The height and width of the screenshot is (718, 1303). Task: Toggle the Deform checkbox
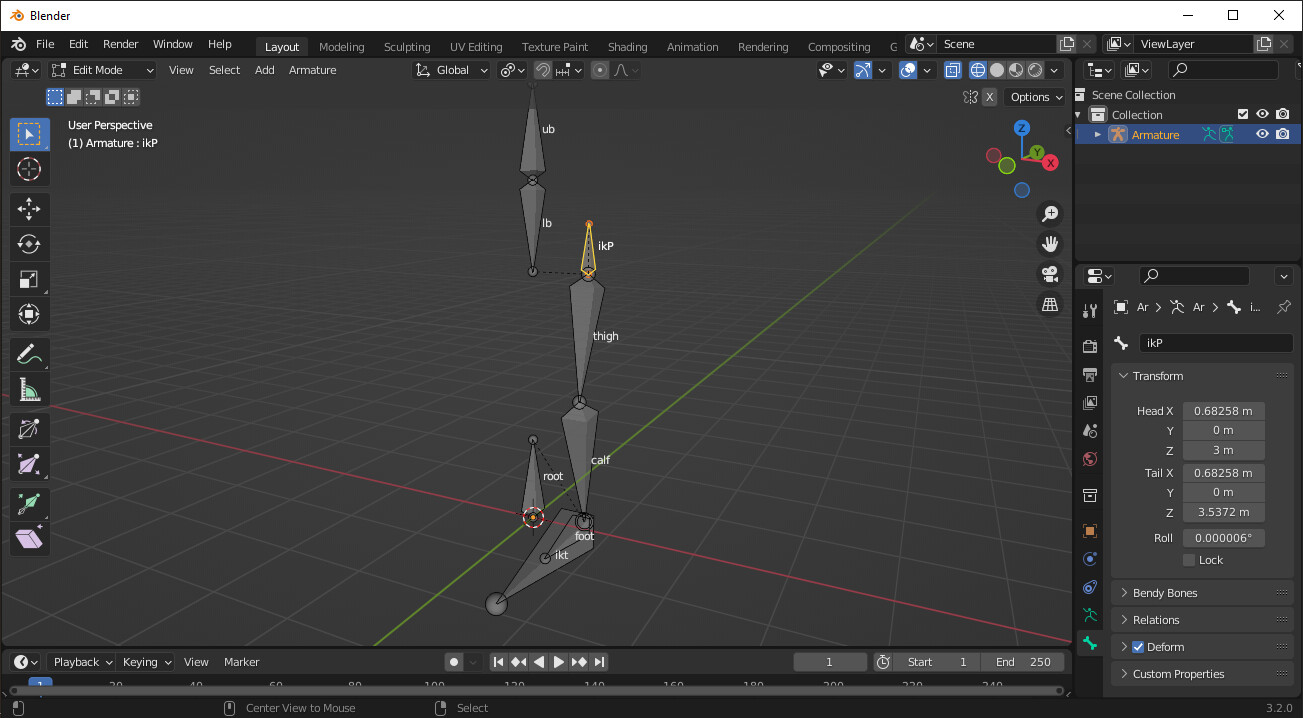point(1137,647)
